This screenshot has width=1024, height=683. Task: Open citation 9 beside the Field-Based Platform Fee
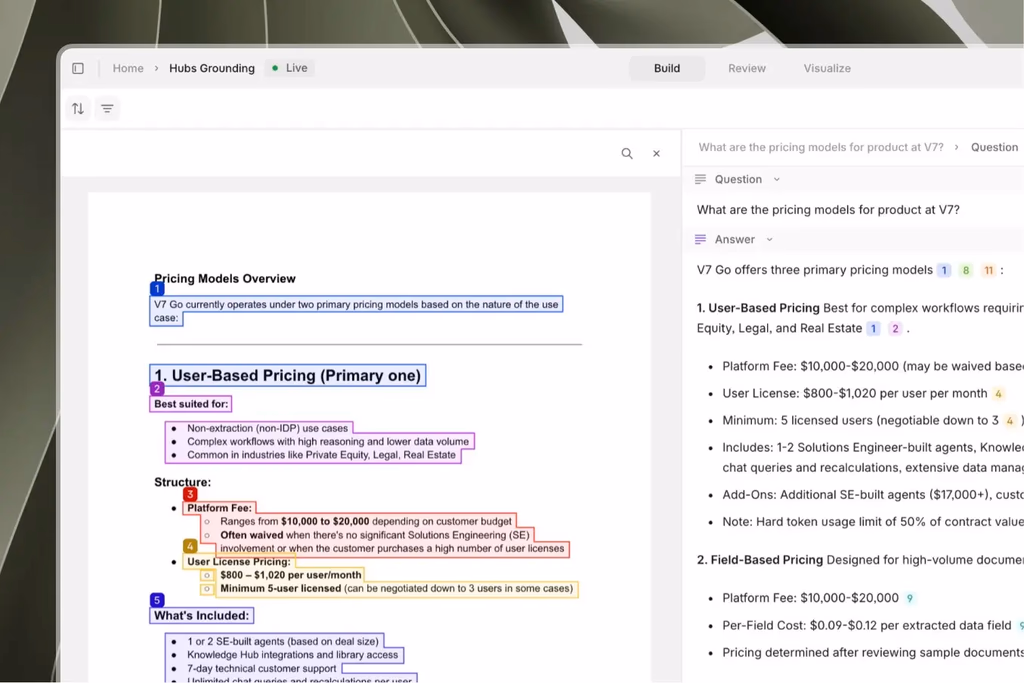click(x=910, y=598)
